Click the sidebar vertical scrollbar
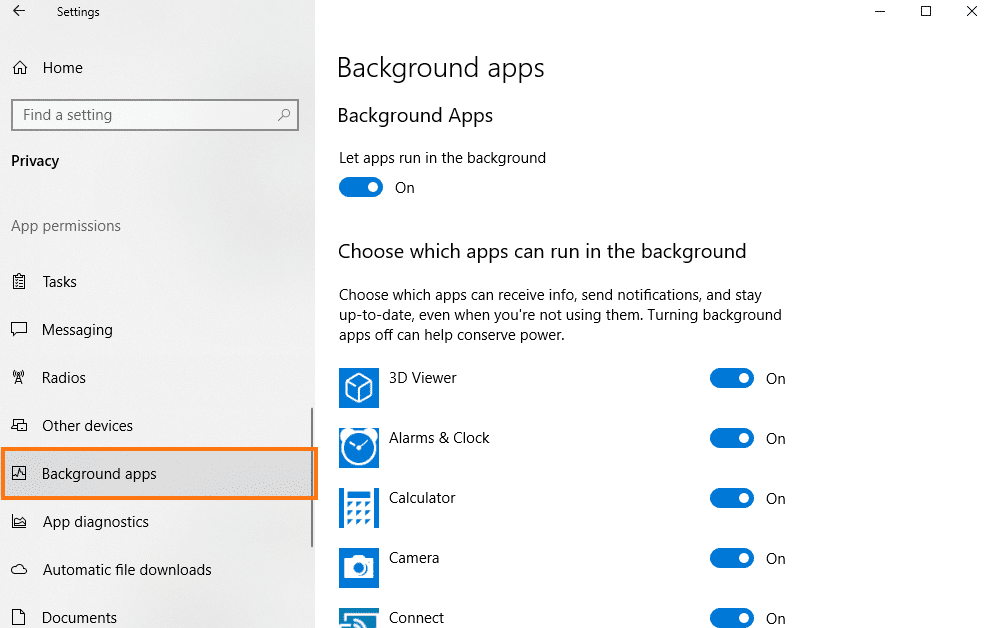Viewport: 987px width, 628px height. click(x=312, y=477)
